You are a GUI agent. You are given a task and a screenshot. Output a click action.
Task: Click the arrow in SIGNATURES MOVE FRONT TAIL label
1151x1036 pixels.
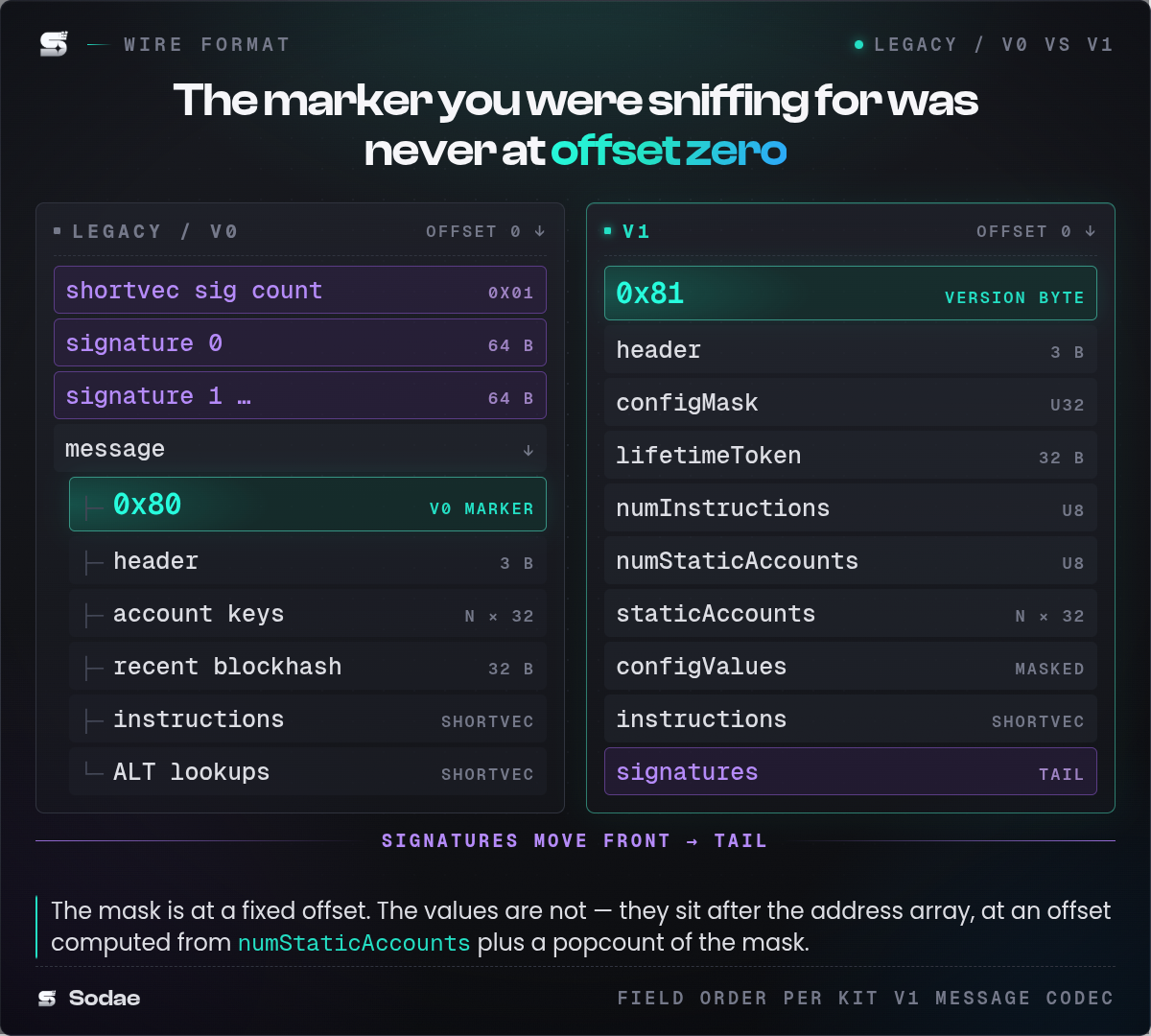point(693,841)
